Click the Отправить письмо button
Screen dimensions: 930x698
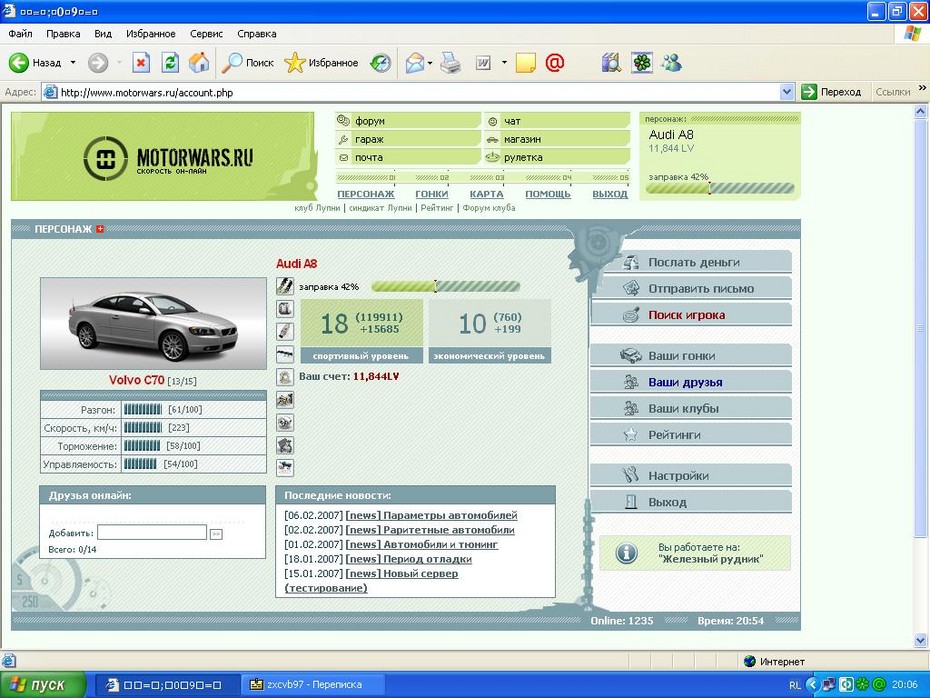pos(692,289)
